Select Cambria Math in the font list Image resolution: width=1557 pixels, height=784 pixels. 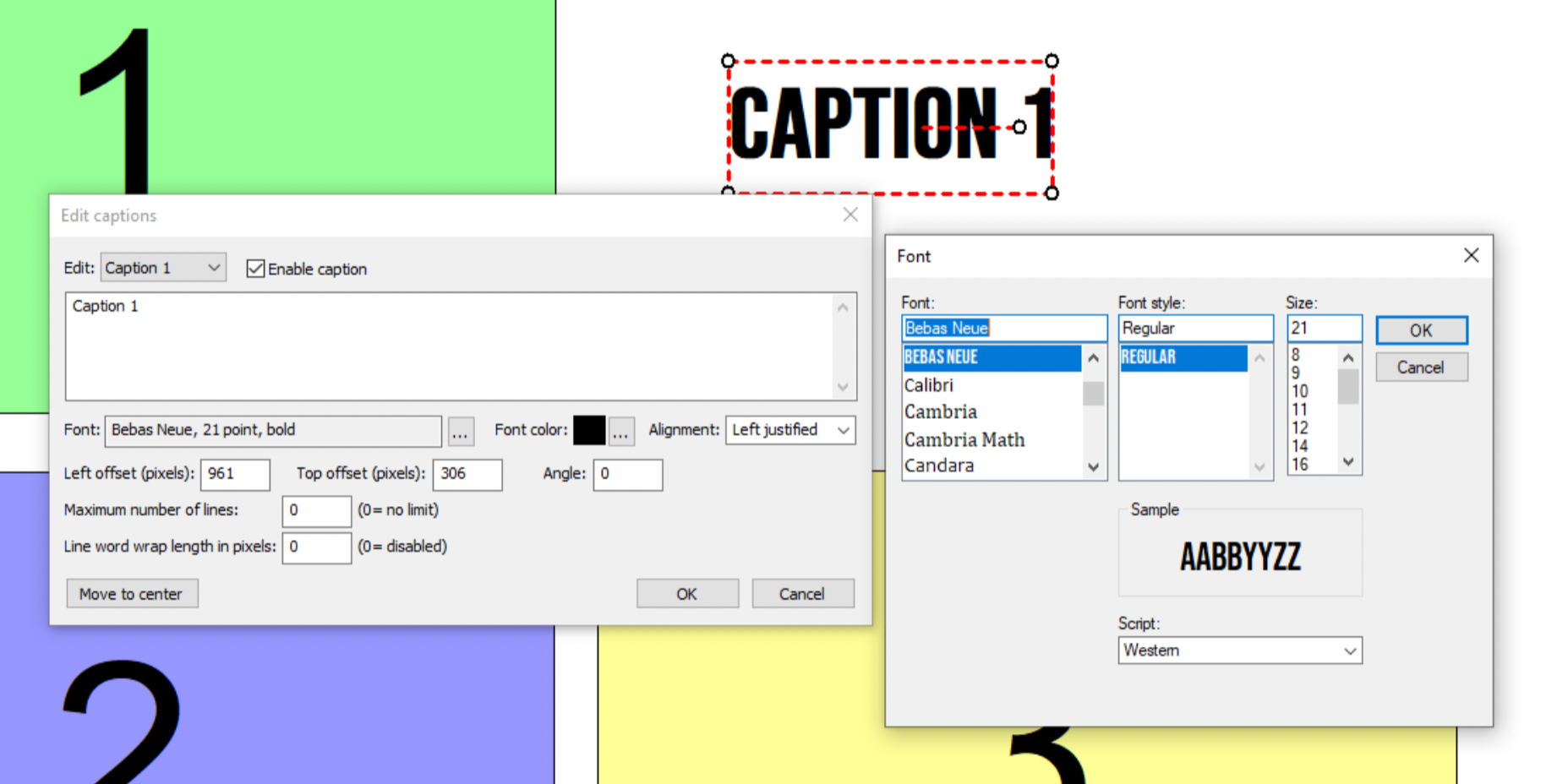[992, 439]
